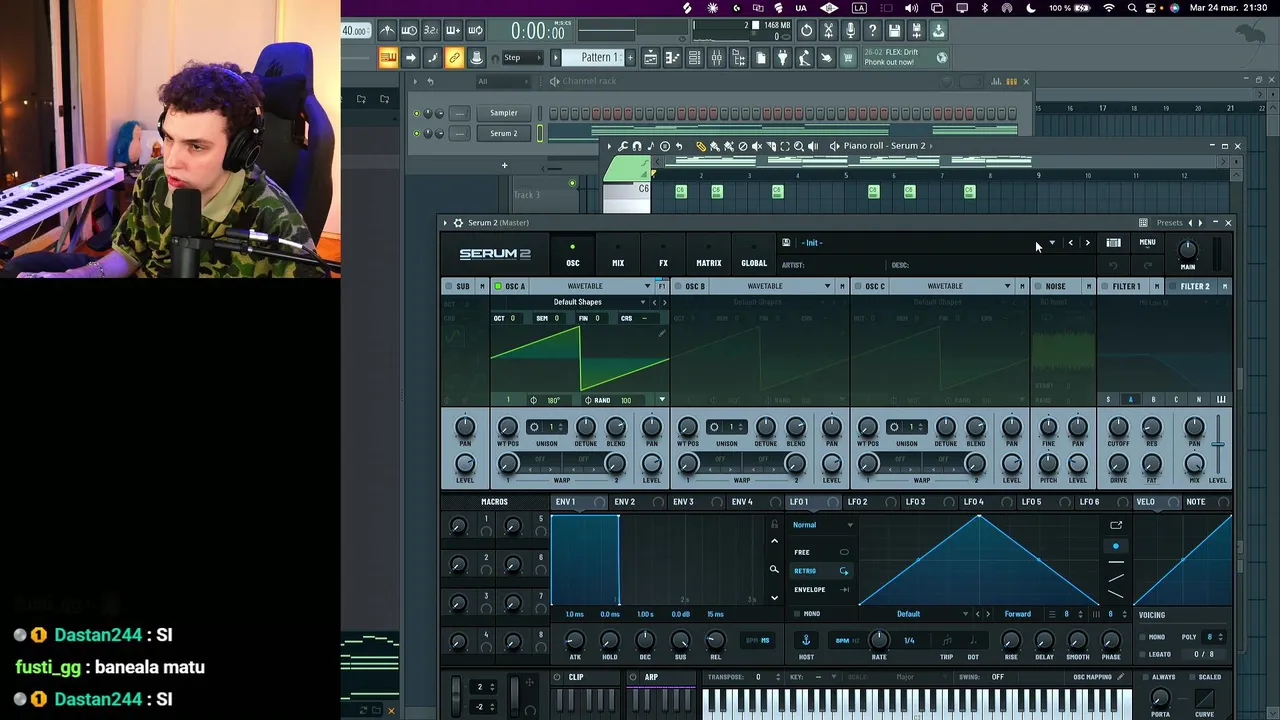Image resolution: width=1280 pixels, height=720 pixels.
Task: Click the LFO 1 HOST anchor button
Action: pyautogui.click(x=806, y=640)
